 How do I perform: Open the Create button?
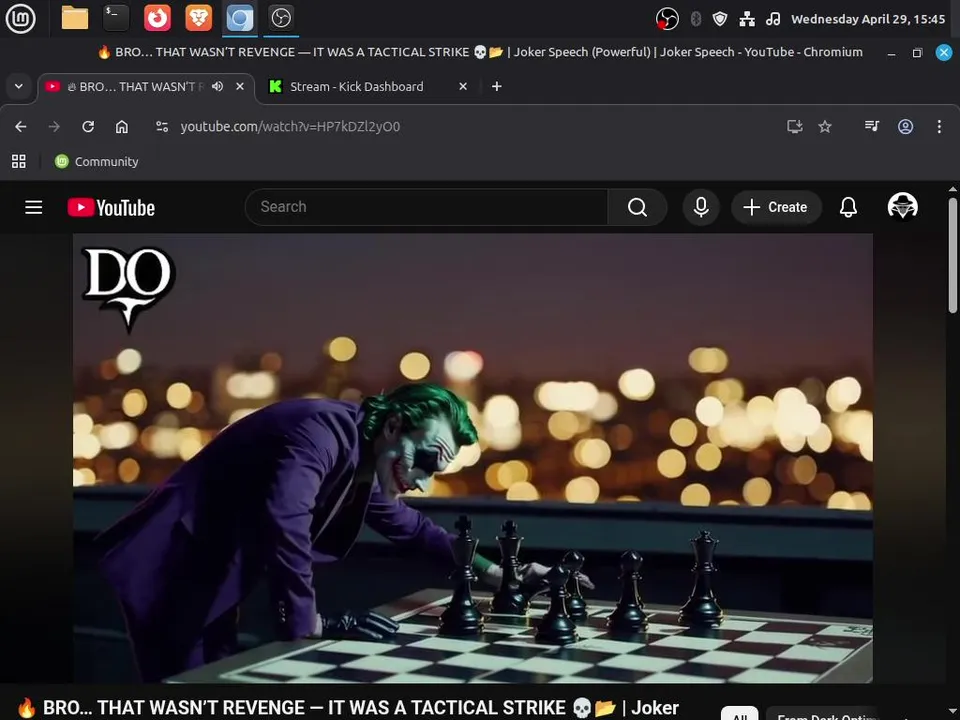tap(776, 208)
